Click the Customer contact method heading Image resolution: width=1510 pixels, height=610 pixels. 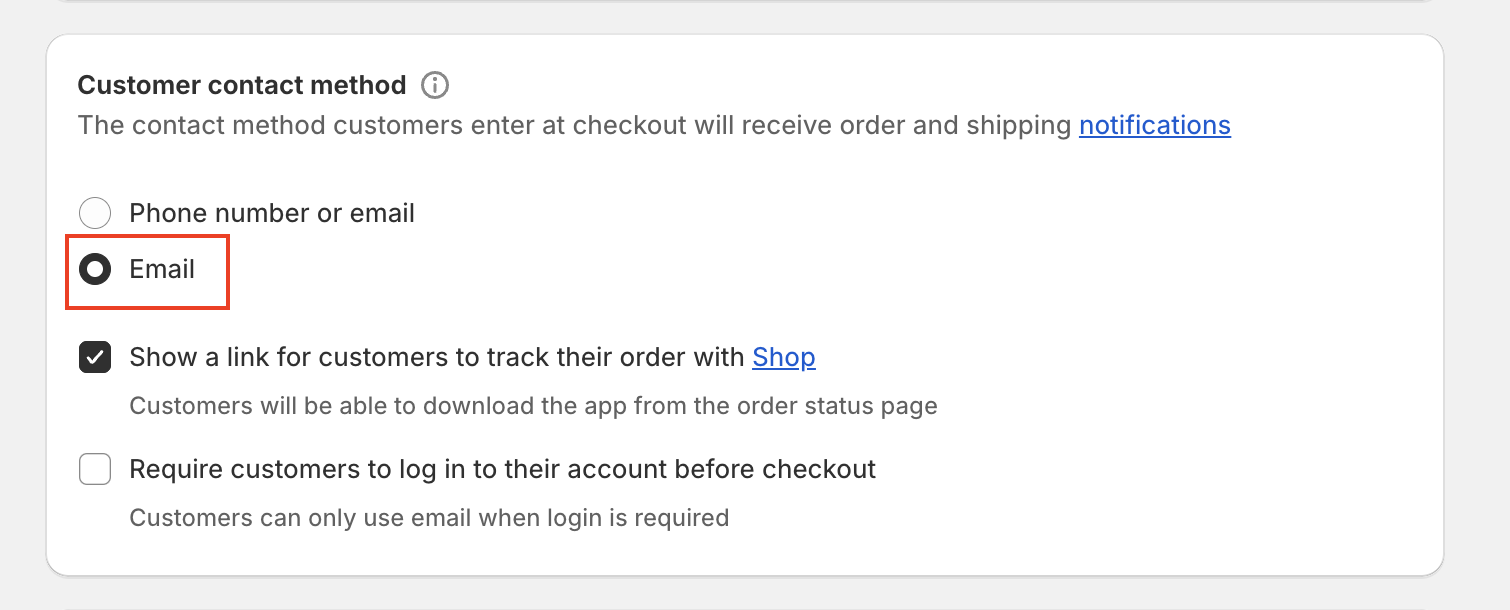[242, 85]
